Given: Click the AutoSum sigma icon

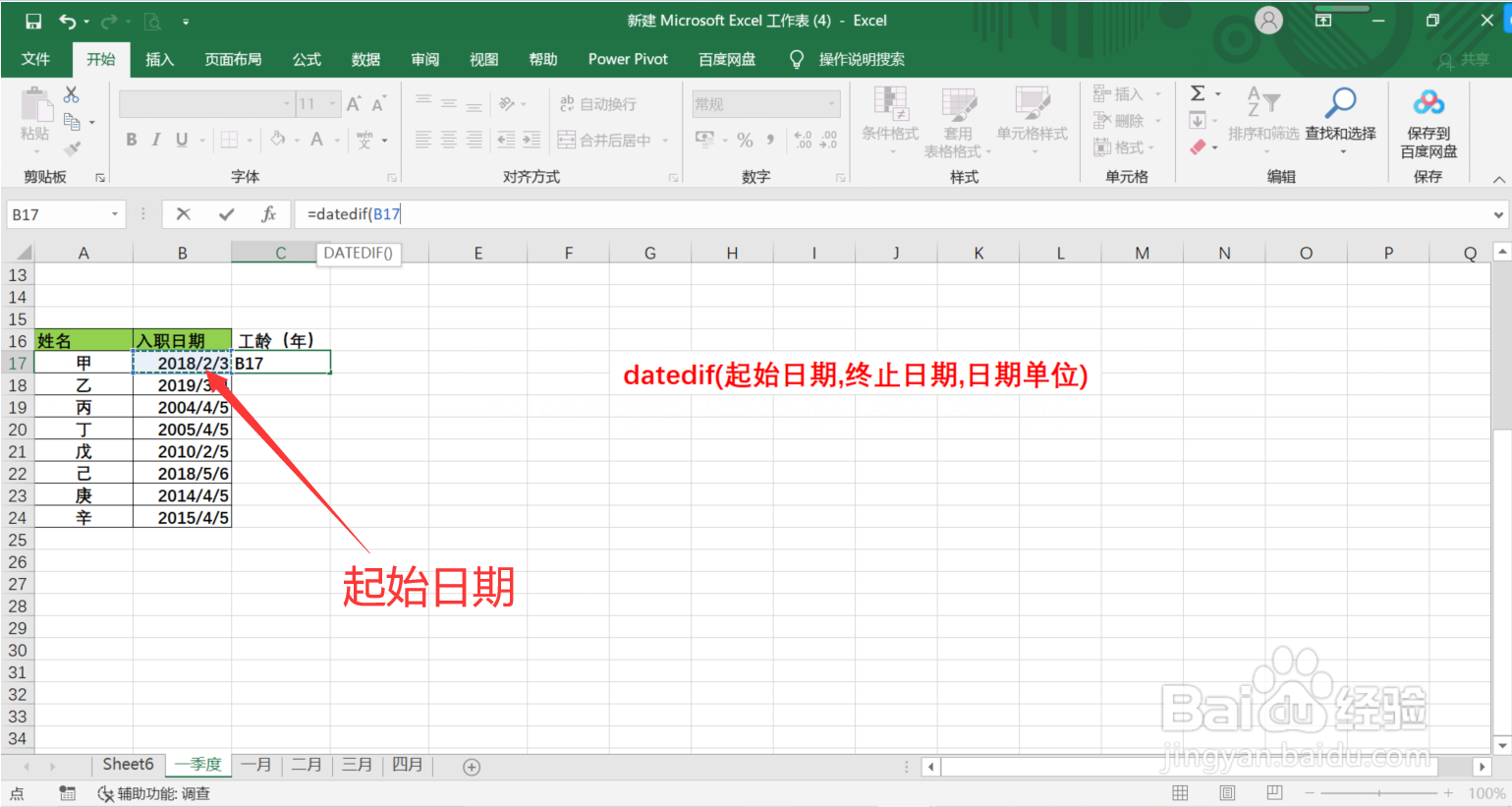Looking at the screenshot, I should [x=1198, y=93].
